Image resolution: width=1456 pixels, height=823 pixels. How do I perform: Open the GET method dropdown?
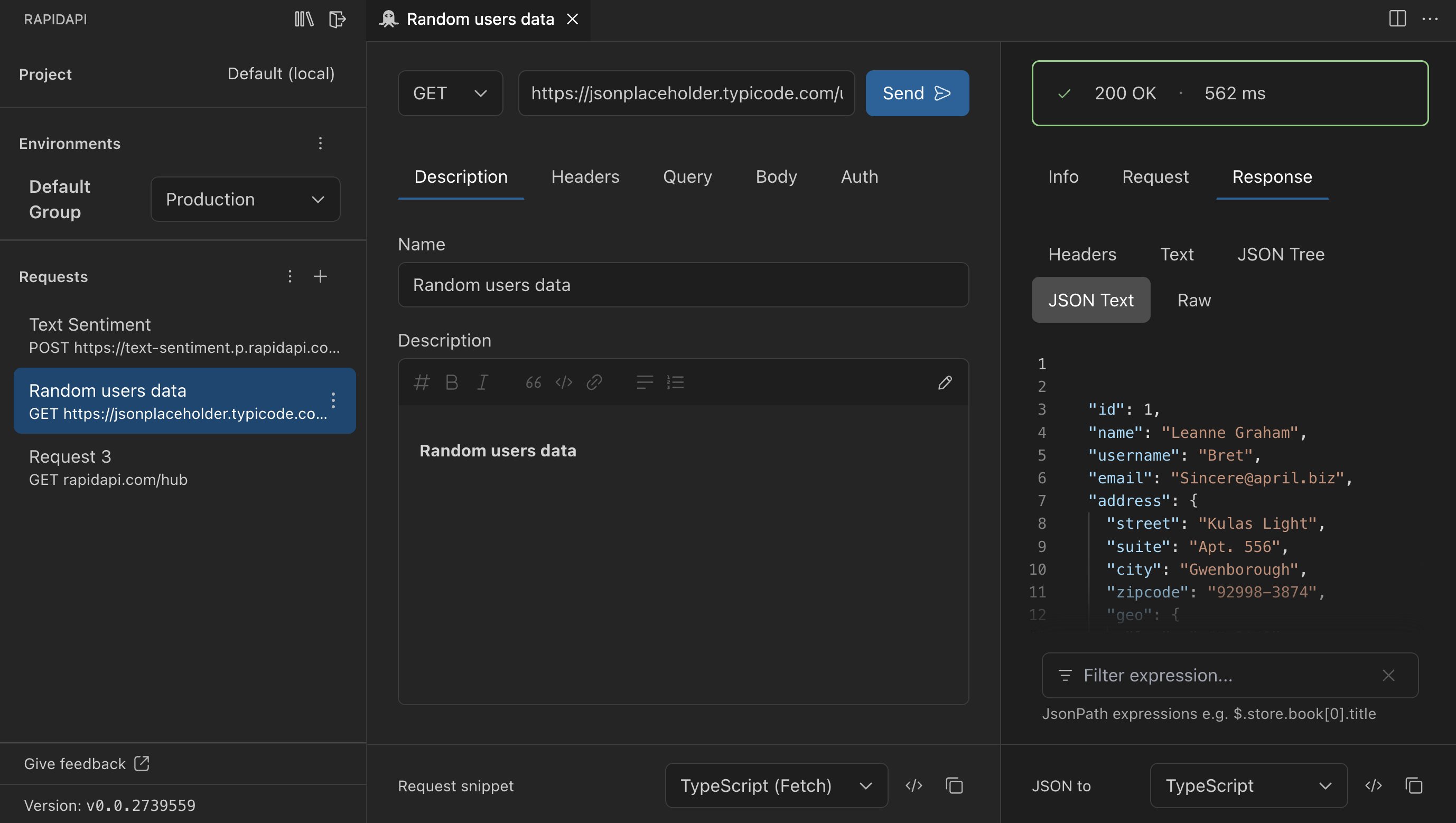(450, 92)
